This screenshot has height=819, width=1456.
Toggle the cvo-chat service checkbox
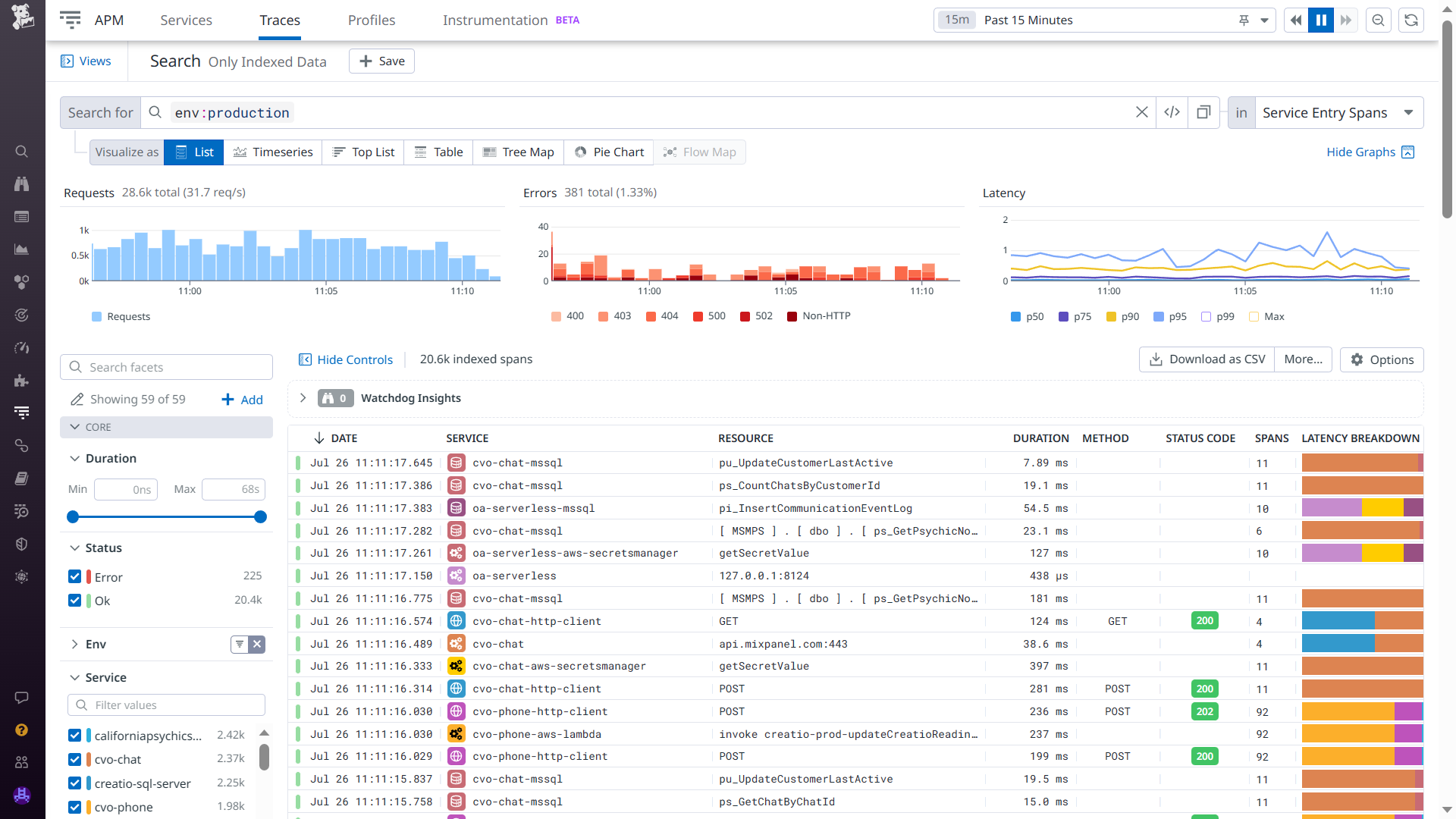pos(74,759)
